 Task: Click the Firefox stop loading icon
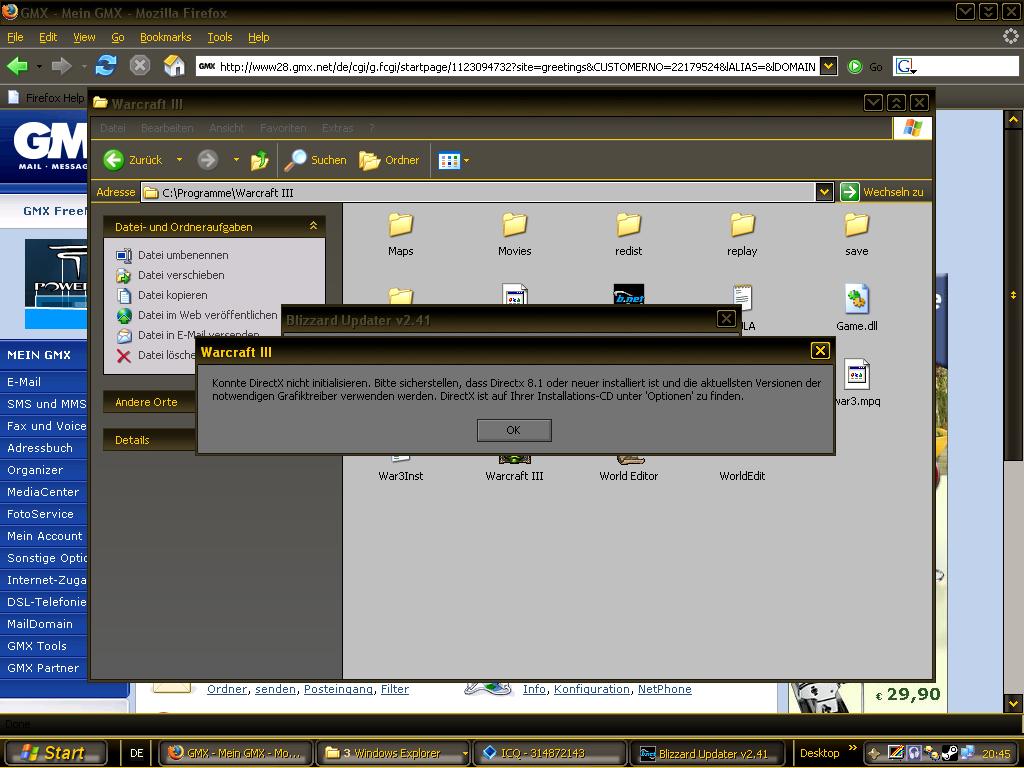point(140,66)
